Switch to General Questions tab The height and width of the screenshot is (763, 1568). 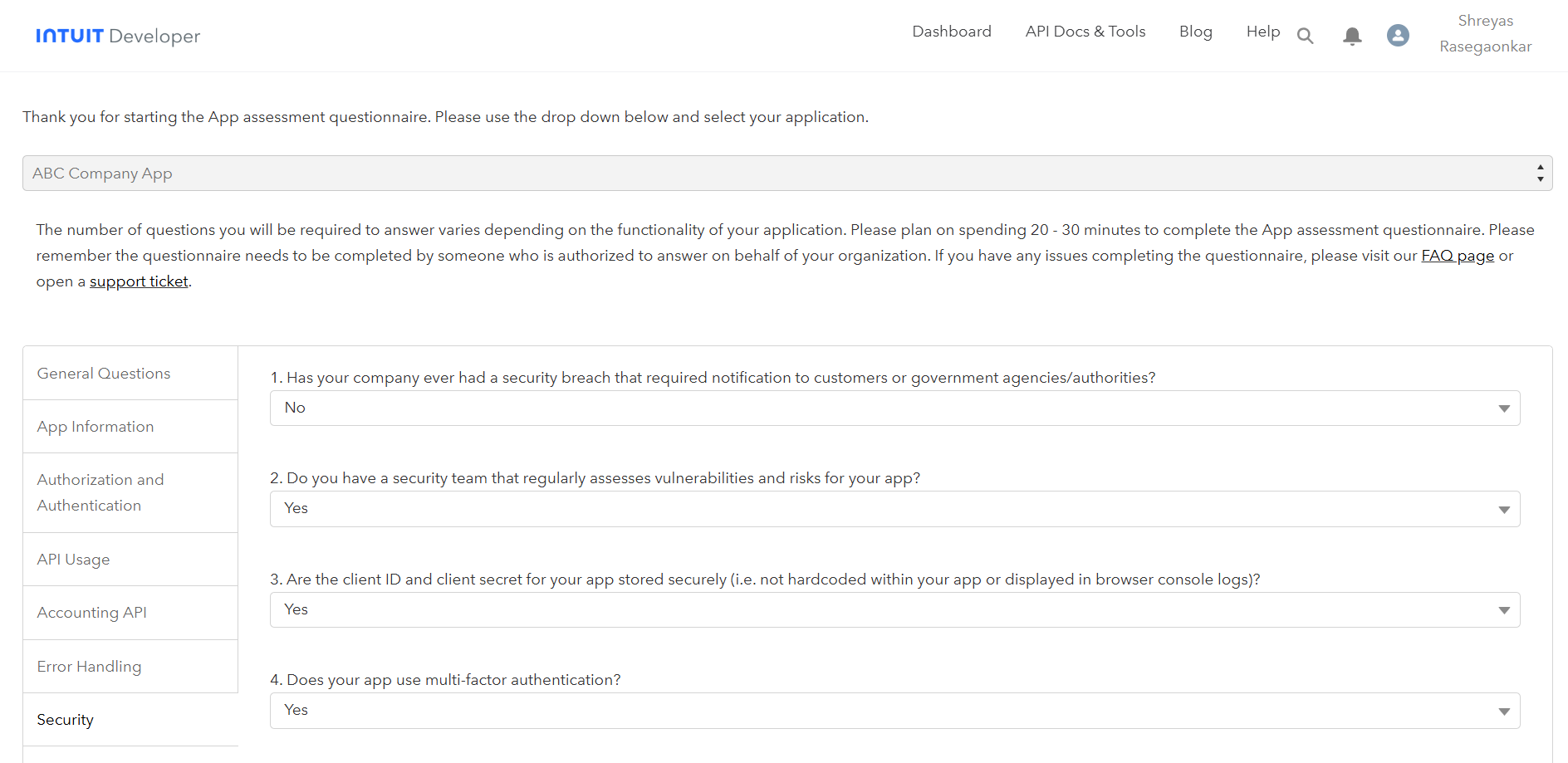click(104, 374)
